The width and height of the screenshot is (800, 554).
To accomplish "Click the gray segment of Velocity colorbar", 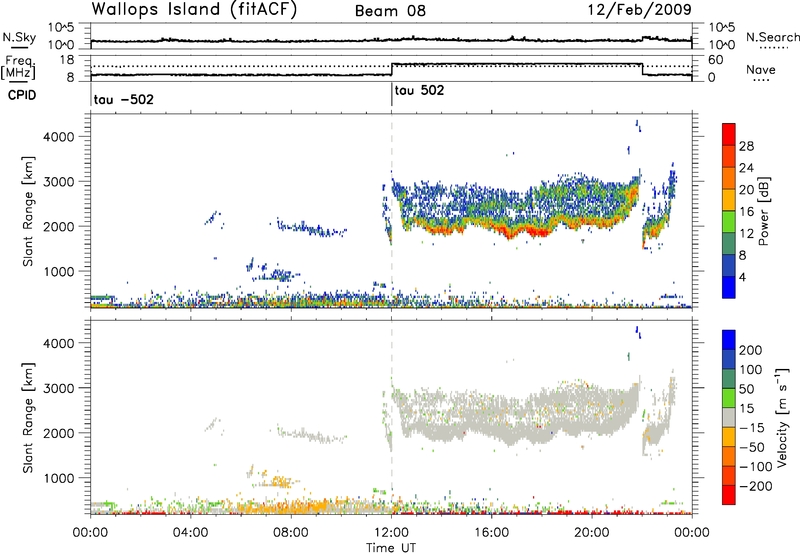I will 729,418.
